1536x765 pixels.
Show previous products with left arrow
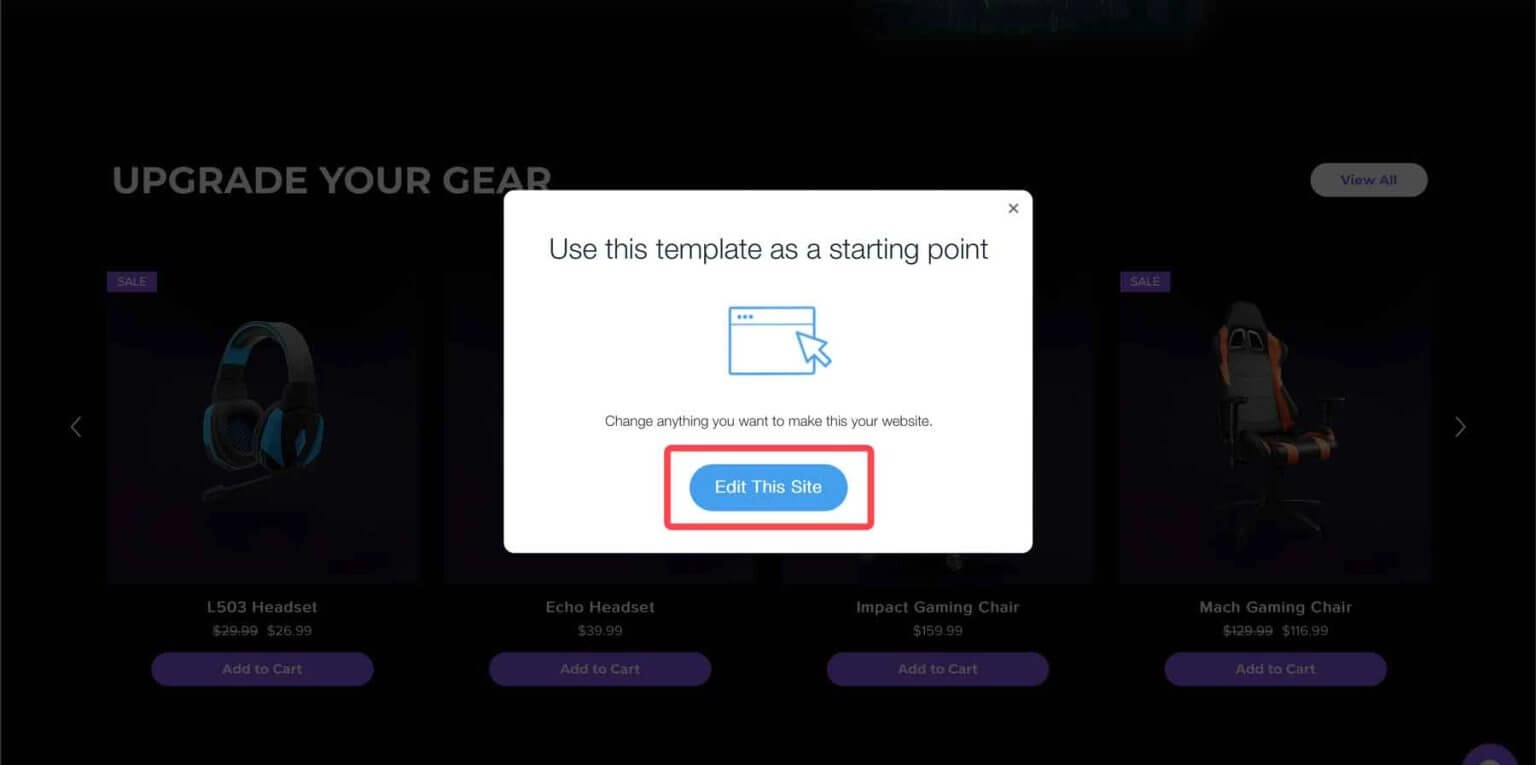tap(76, 427)
